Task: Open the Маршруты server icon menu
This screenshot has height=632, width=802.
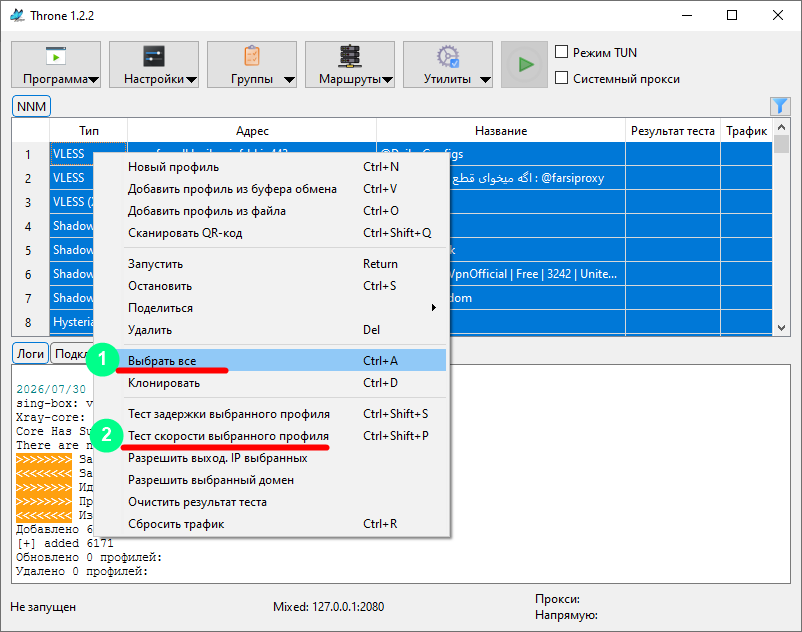Action: (x=350, y=64)
